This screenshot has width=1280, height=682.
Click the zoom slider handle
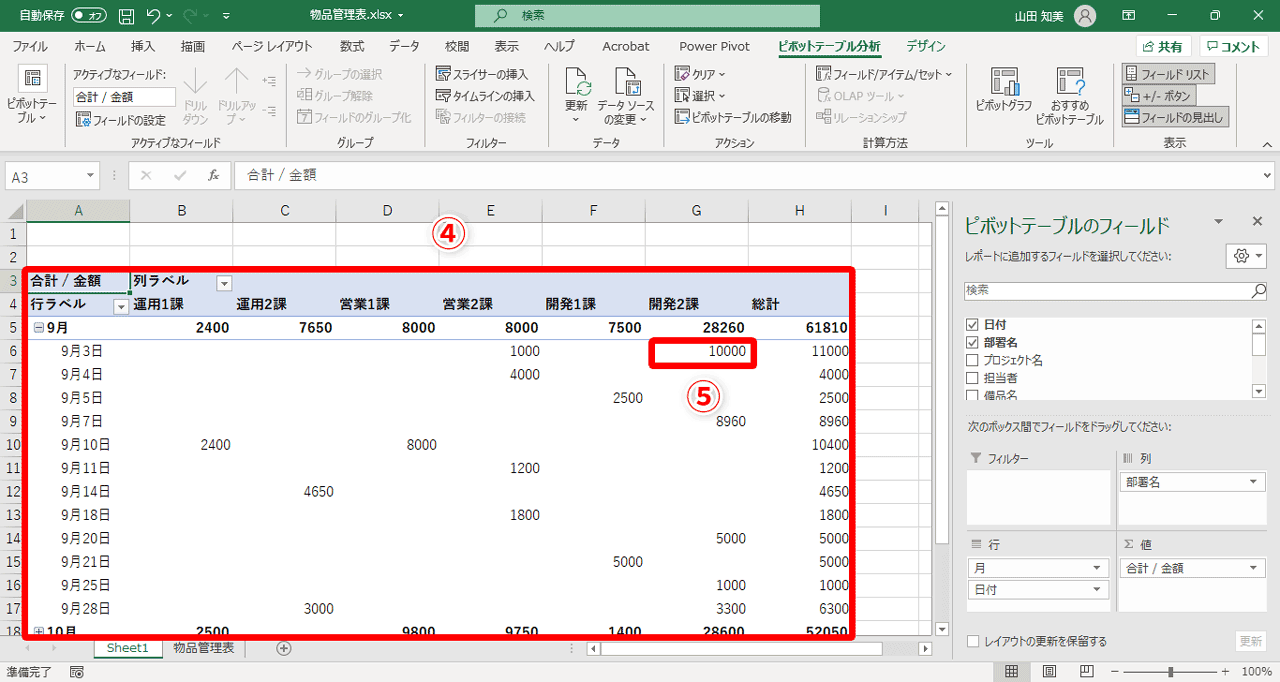point(1171,672)
